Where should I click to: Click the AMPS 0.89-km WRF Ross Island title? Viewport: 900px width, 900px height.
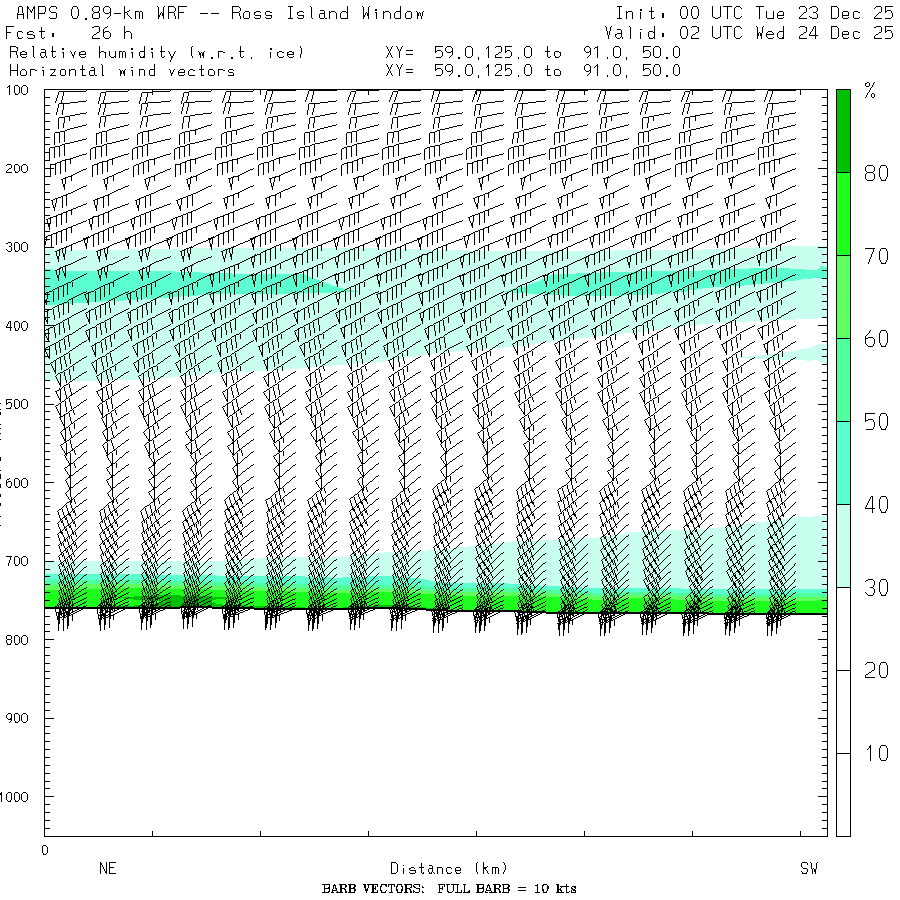[215, 13]
